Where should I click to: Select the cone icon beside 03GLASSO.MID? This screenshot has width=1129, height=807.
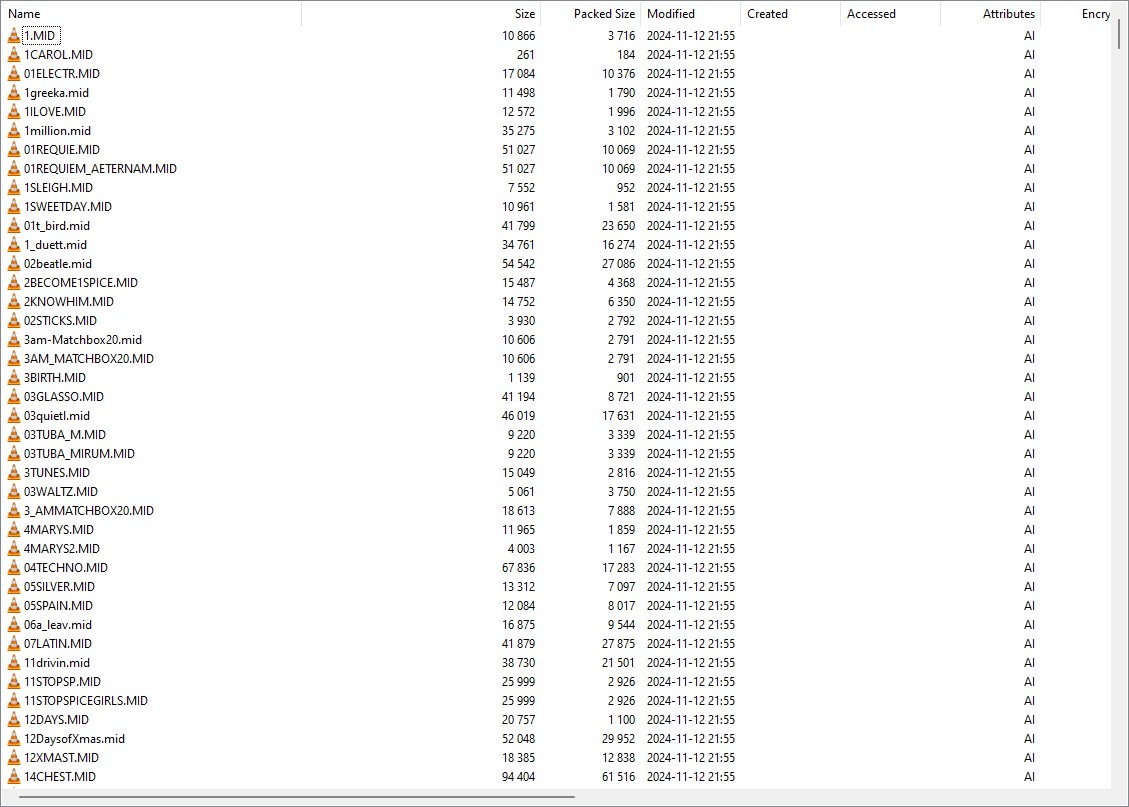click(14, 397)
